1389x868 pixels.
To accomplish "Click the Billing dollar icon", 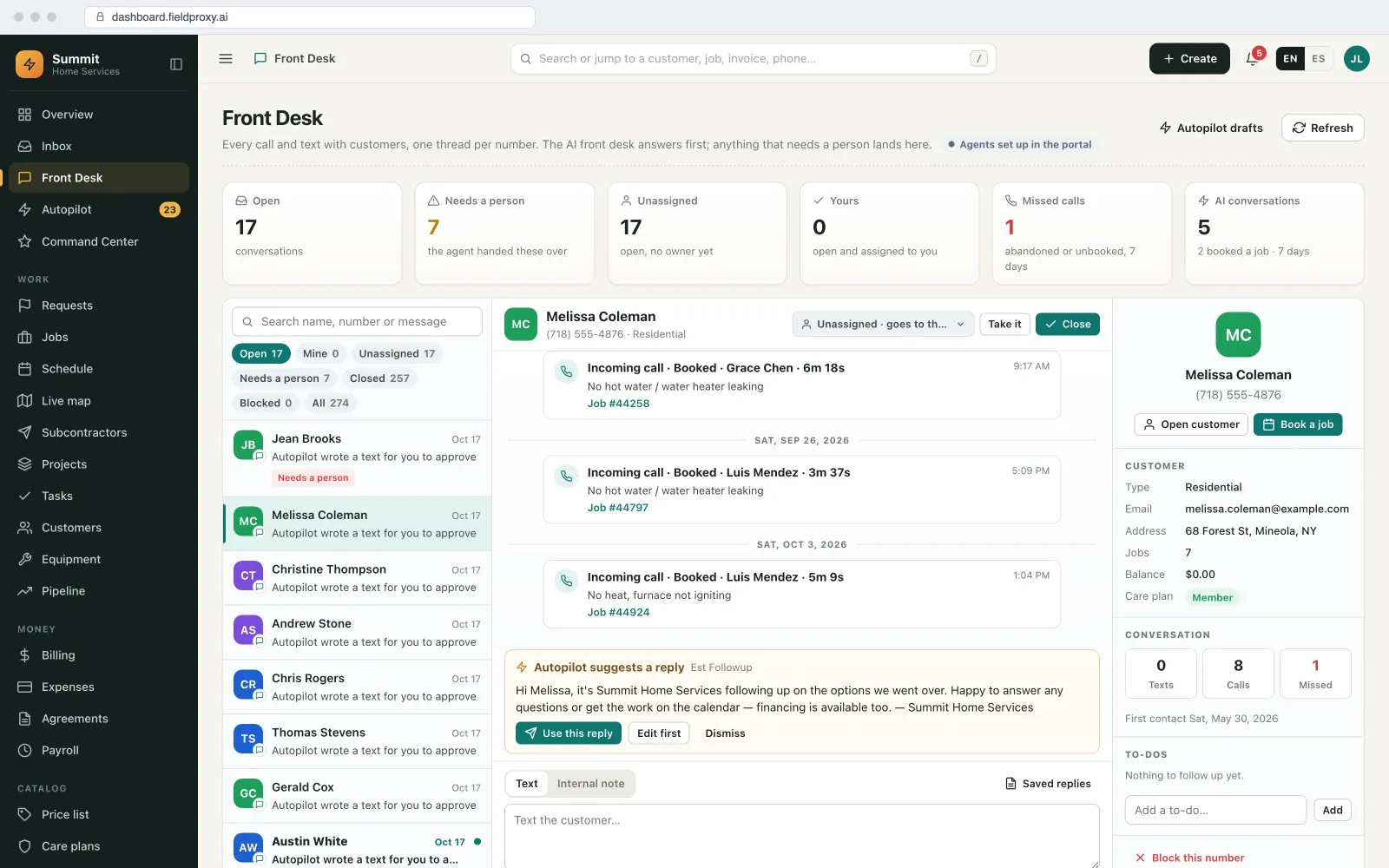I will coord(25,655).
